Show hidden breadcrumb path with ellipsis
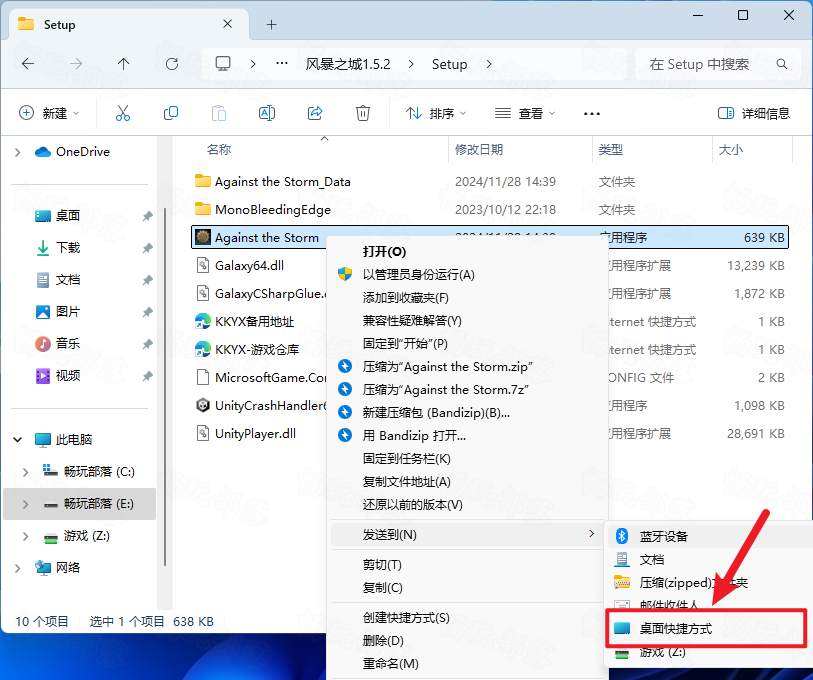Viewport: 813px width, 680px height. coord(282,64)
